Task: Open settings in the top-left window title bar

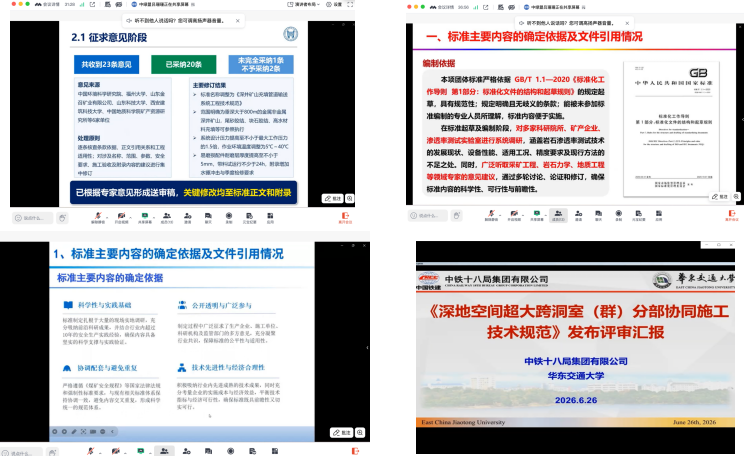Action: (334, 4)
